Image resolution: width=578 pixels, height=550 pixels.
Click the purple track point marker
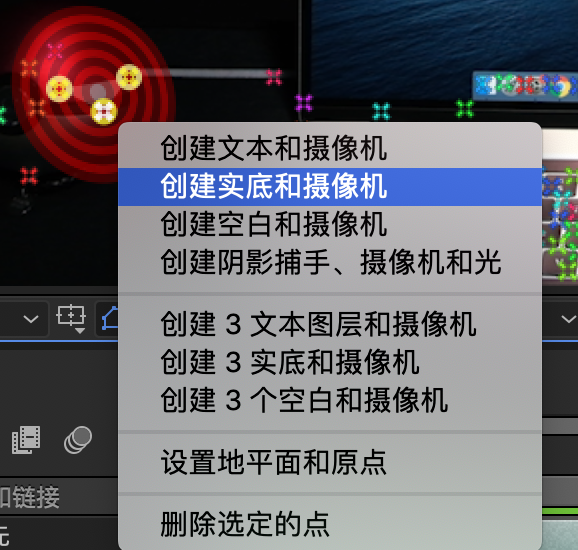tap(304, 103)
